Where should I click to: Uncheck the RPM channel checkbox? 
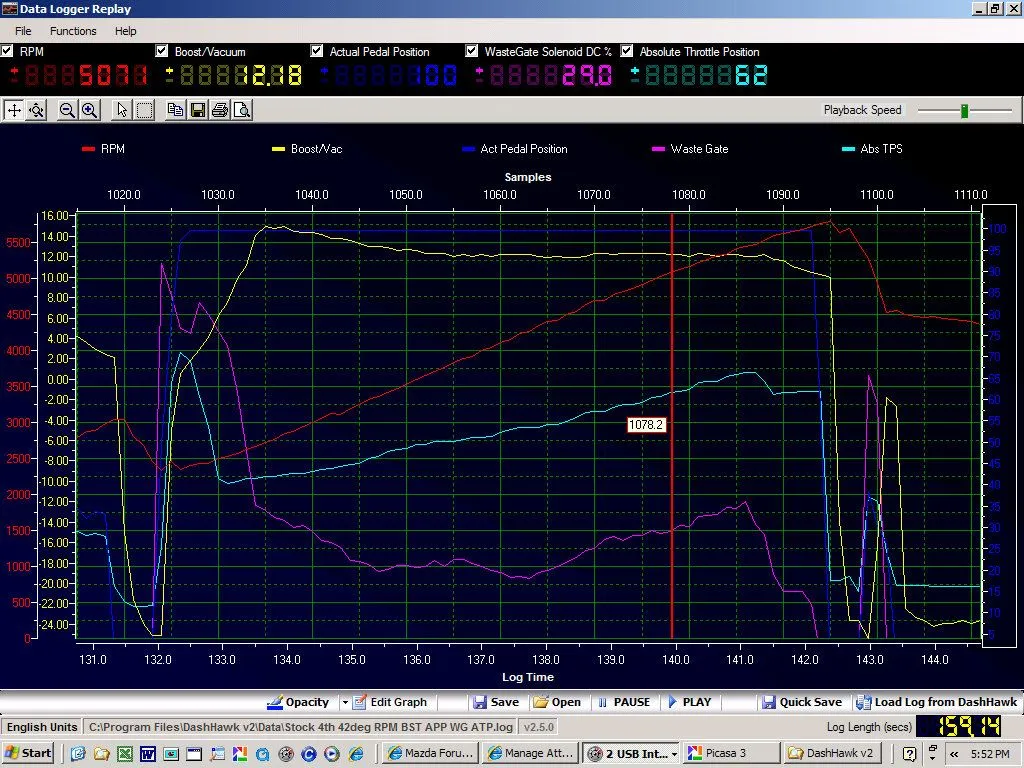(8, 51)
